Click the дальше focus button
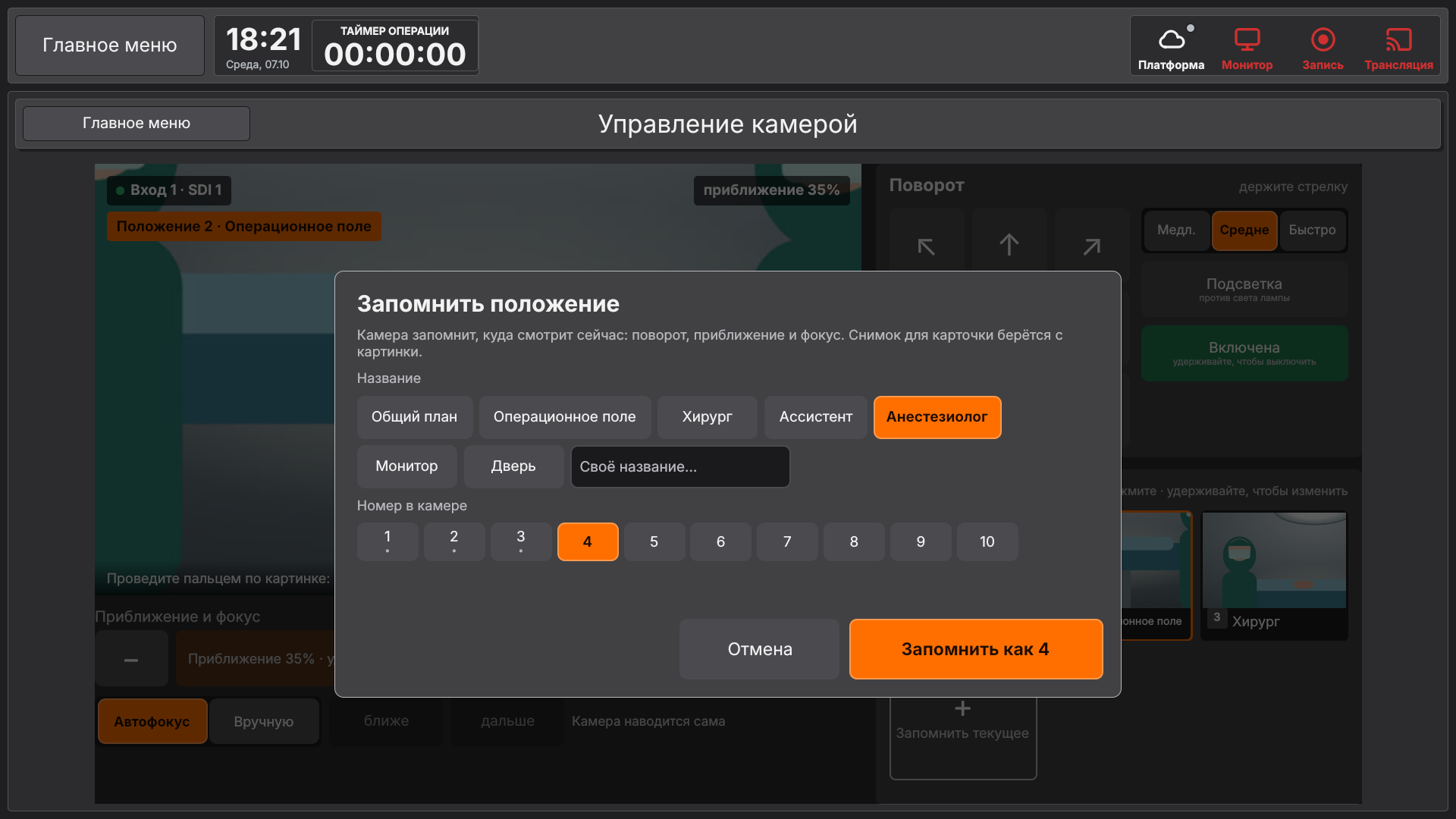This screenshot has width=1456, height=819. (507, 721)
